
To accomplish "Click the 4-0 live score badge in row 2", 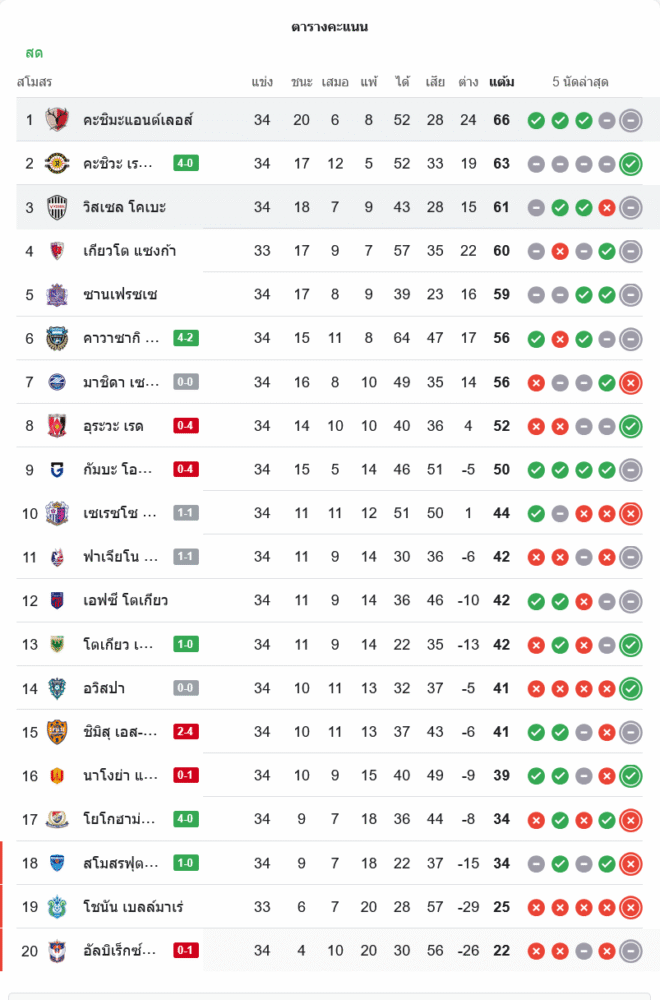I will pyautogui.click(x=185, y=163).
